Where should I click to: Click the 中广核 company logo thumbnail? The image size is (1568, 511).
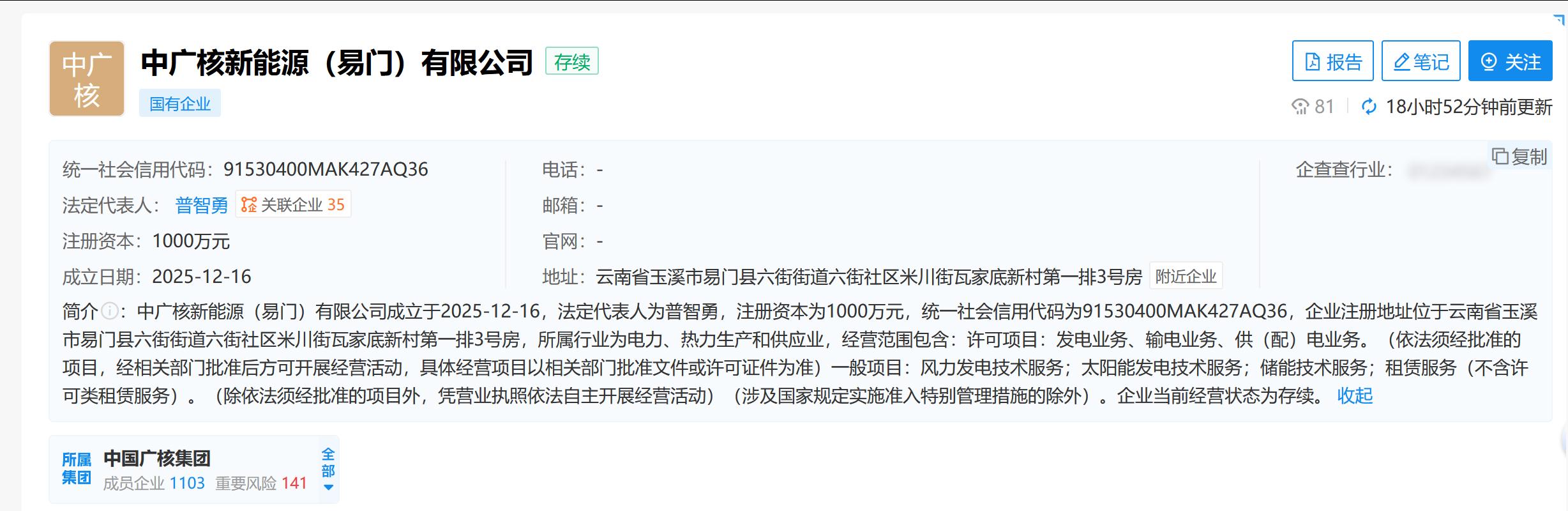[x=87, y=79]
